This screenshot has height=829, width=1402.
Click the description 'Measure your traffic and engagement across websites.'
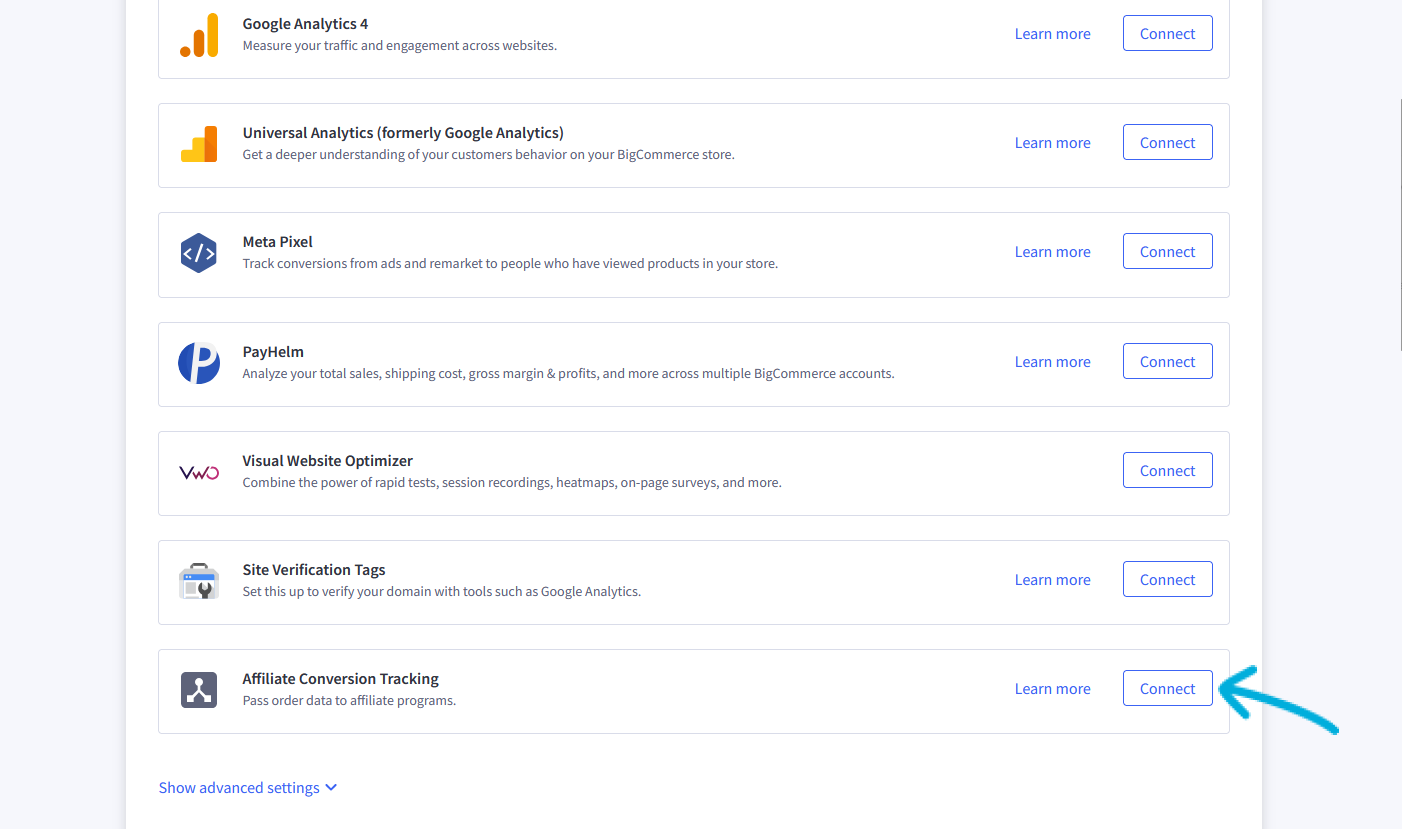coord(399,45)
